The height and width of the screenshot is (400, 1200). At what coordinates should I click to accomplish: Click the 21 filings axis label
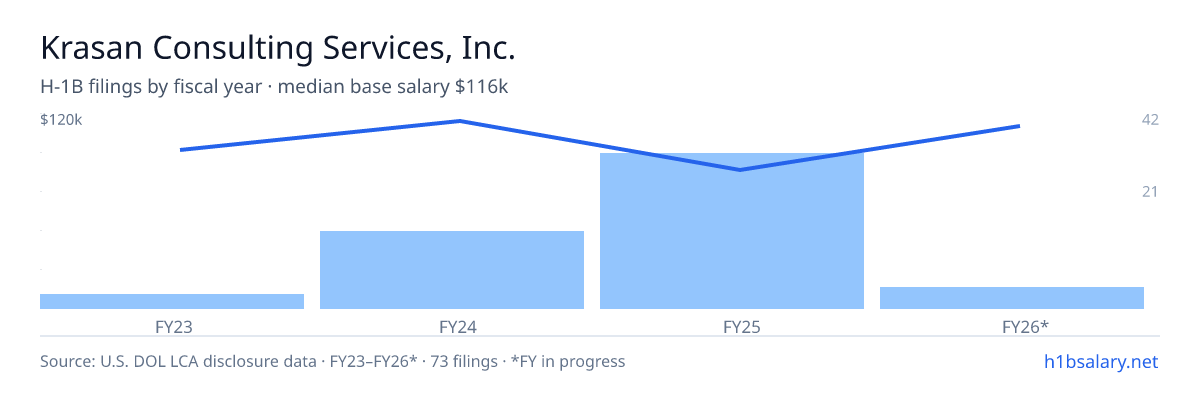[1150, 191]
